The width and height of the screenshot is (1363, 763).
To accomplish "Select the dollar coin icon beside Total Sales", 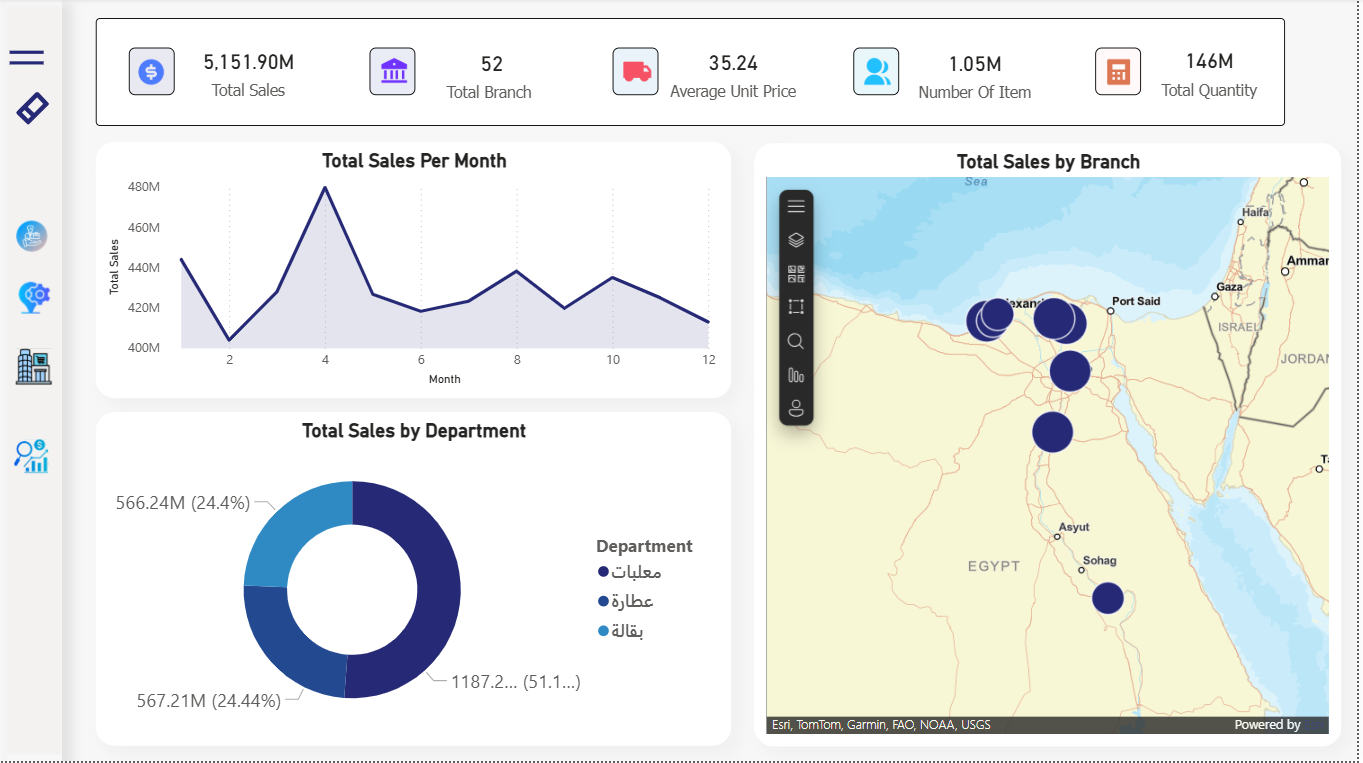I will pos(151,71).
